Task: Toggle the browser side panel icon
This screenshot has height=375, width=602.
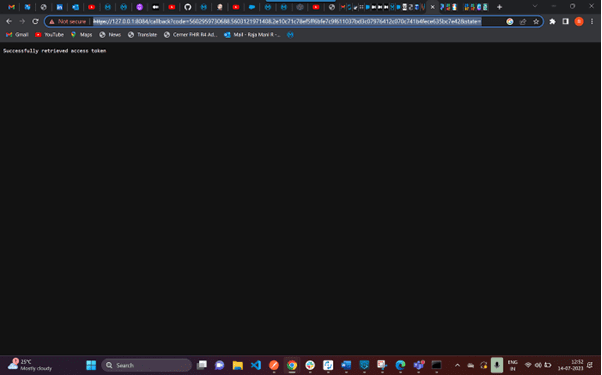Action: point(566,21)
